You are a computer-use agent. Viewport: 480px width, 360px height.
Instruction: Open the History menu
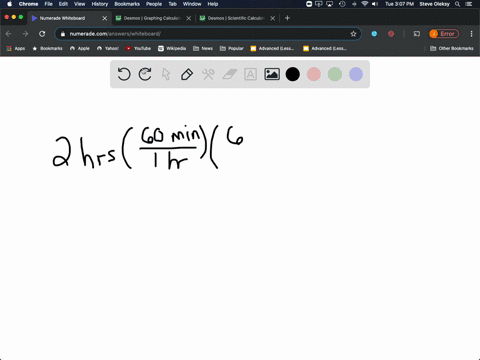pyautogui.click(x=100, y=4)
